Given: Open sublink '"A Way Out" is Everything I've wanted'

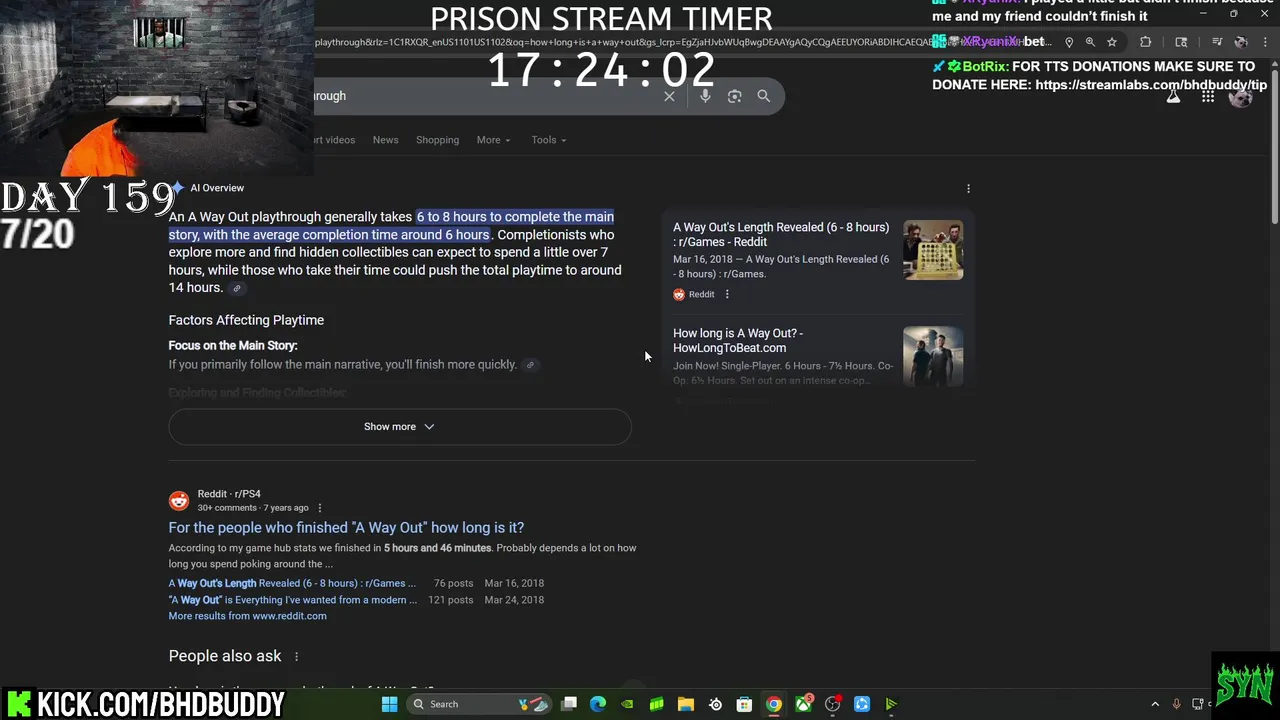Looking at the screenshot, I should 293,600.
